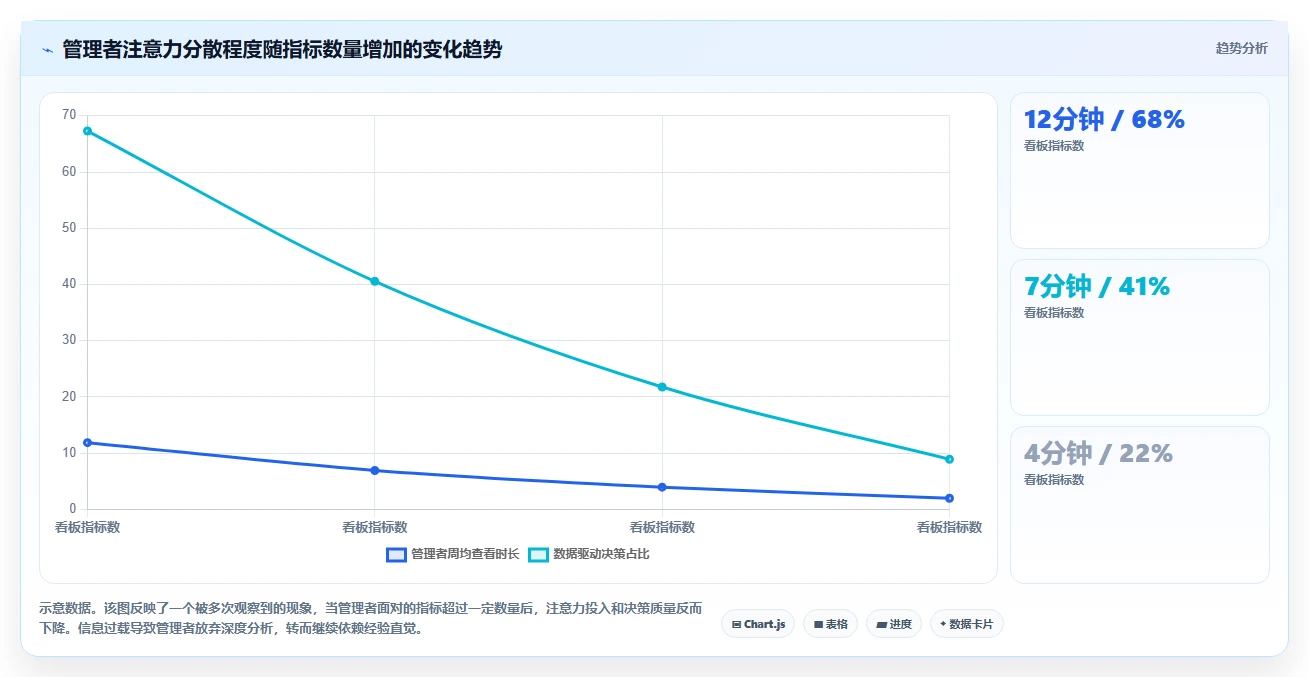Select the 7分钟 / 41% stat card
The width and height of the screenshot is (1309, 677).
pos(1140,337)
